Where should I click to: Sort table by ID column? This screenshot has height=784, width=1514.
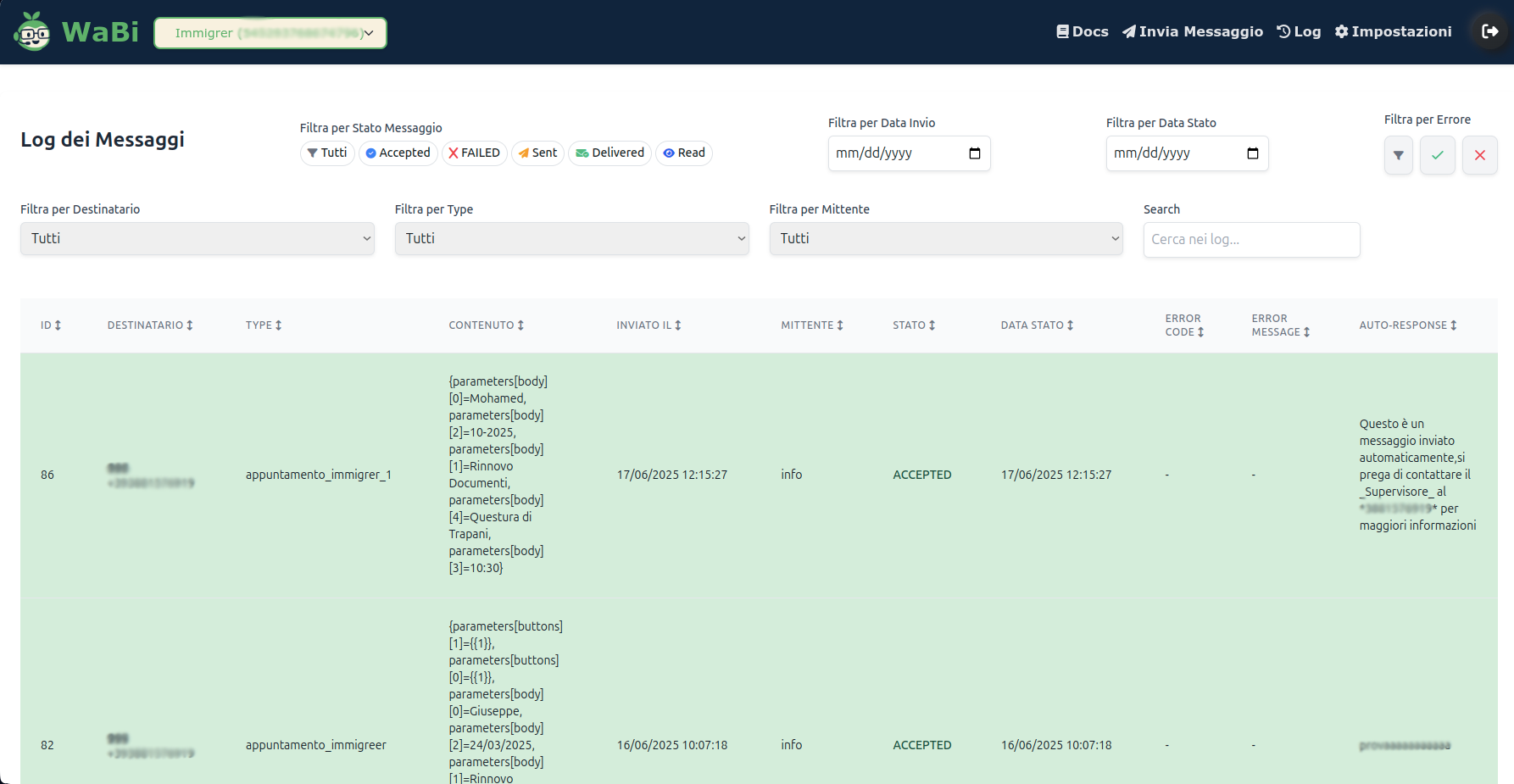click(51, 325)
